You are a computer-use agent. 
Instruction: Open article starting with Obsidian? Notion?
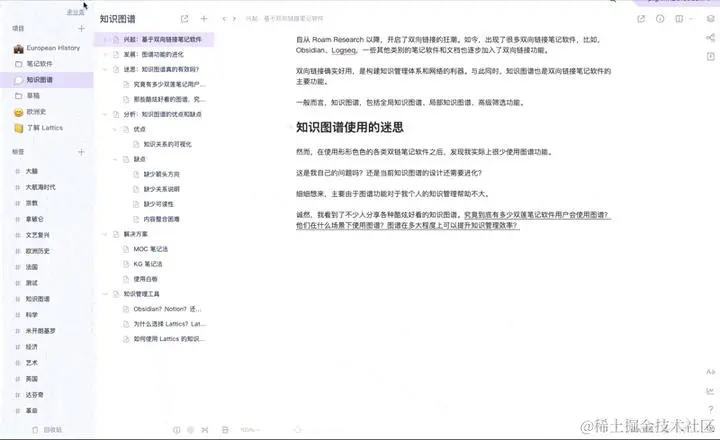168,309
